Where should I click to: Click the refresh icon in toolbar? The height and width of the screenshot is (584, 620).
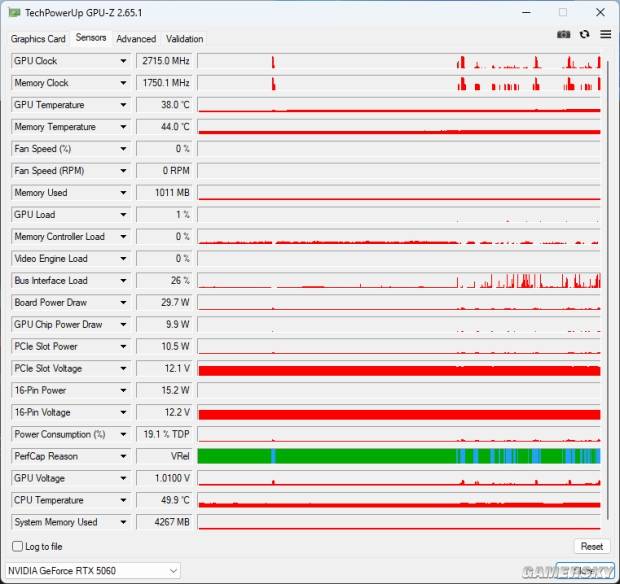(584, 34)
